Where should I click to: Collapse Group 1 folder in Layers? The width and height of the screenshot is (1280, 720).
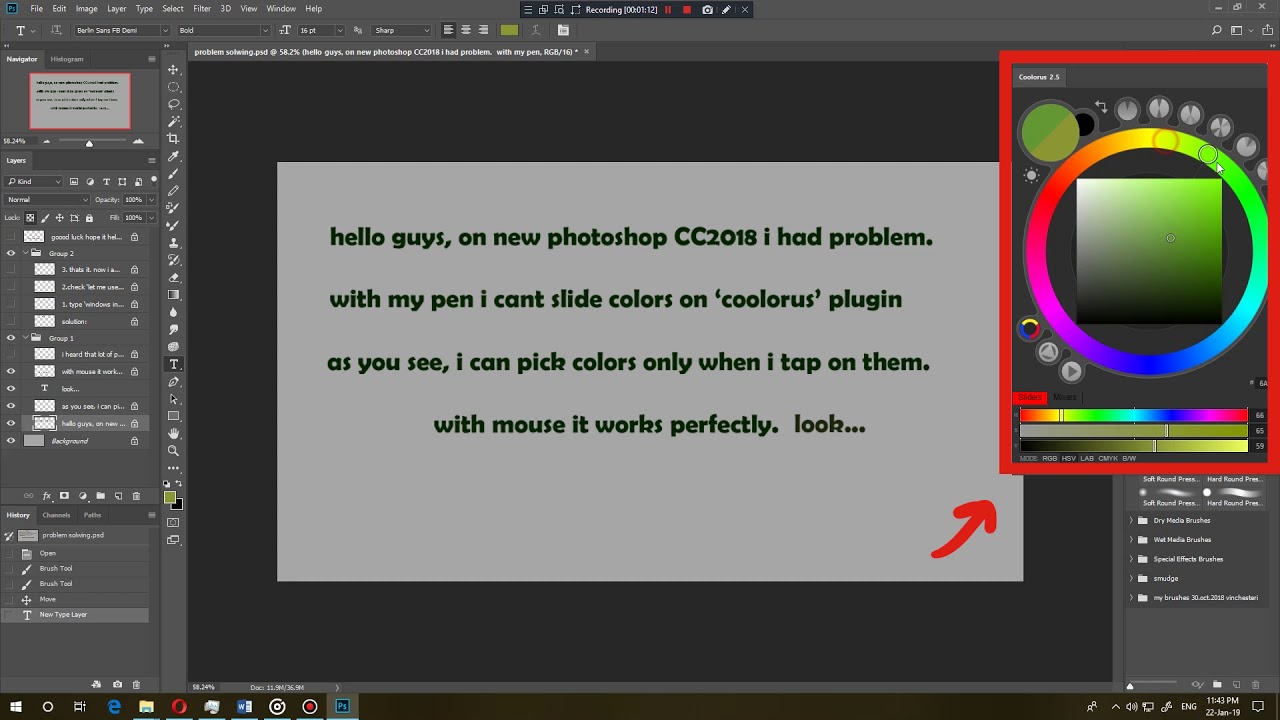26,338
